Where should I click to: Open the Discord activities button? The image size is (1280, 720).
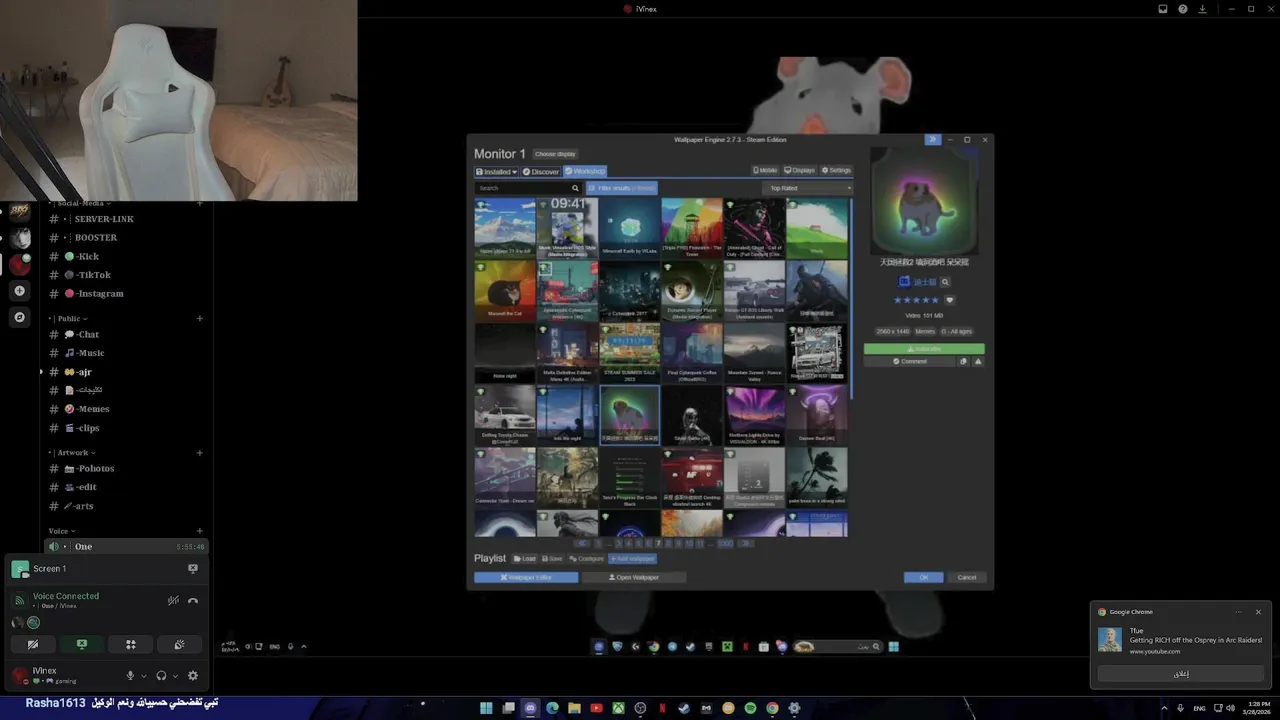[x=130, y=645]
